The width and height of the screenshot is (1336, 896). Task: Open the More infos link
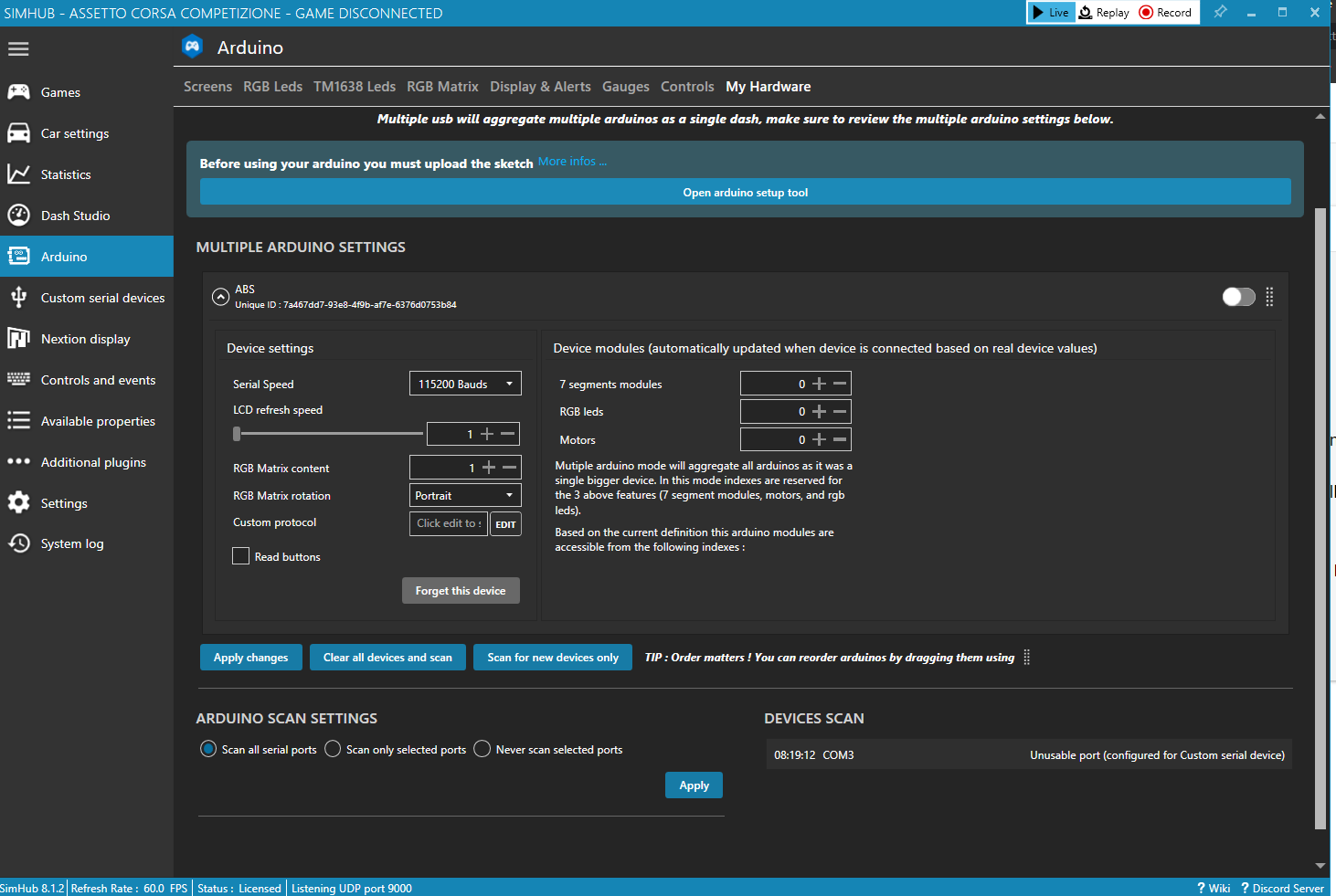572,161
